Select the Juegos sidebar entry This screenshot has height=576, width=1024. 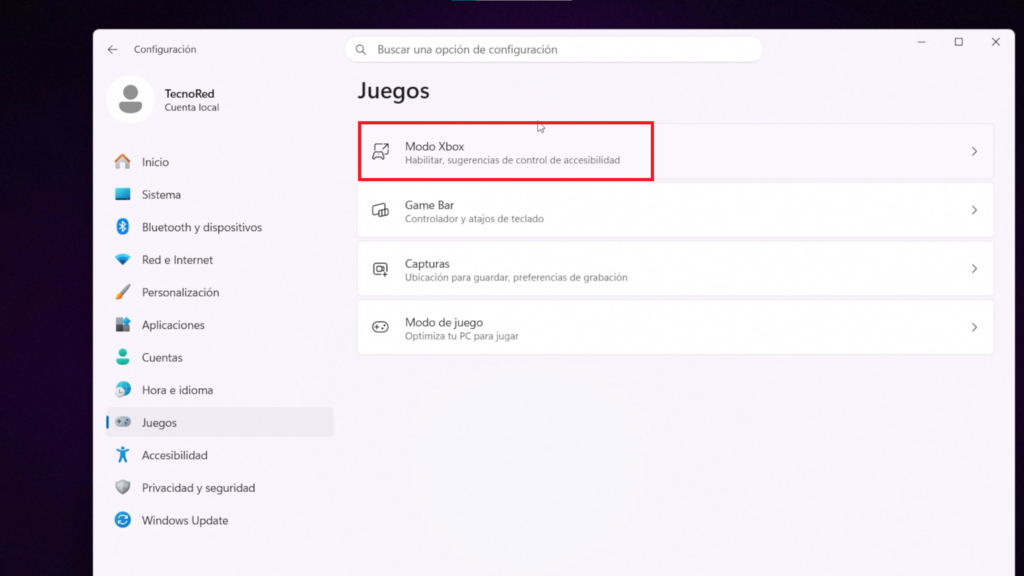coord(219,422)
